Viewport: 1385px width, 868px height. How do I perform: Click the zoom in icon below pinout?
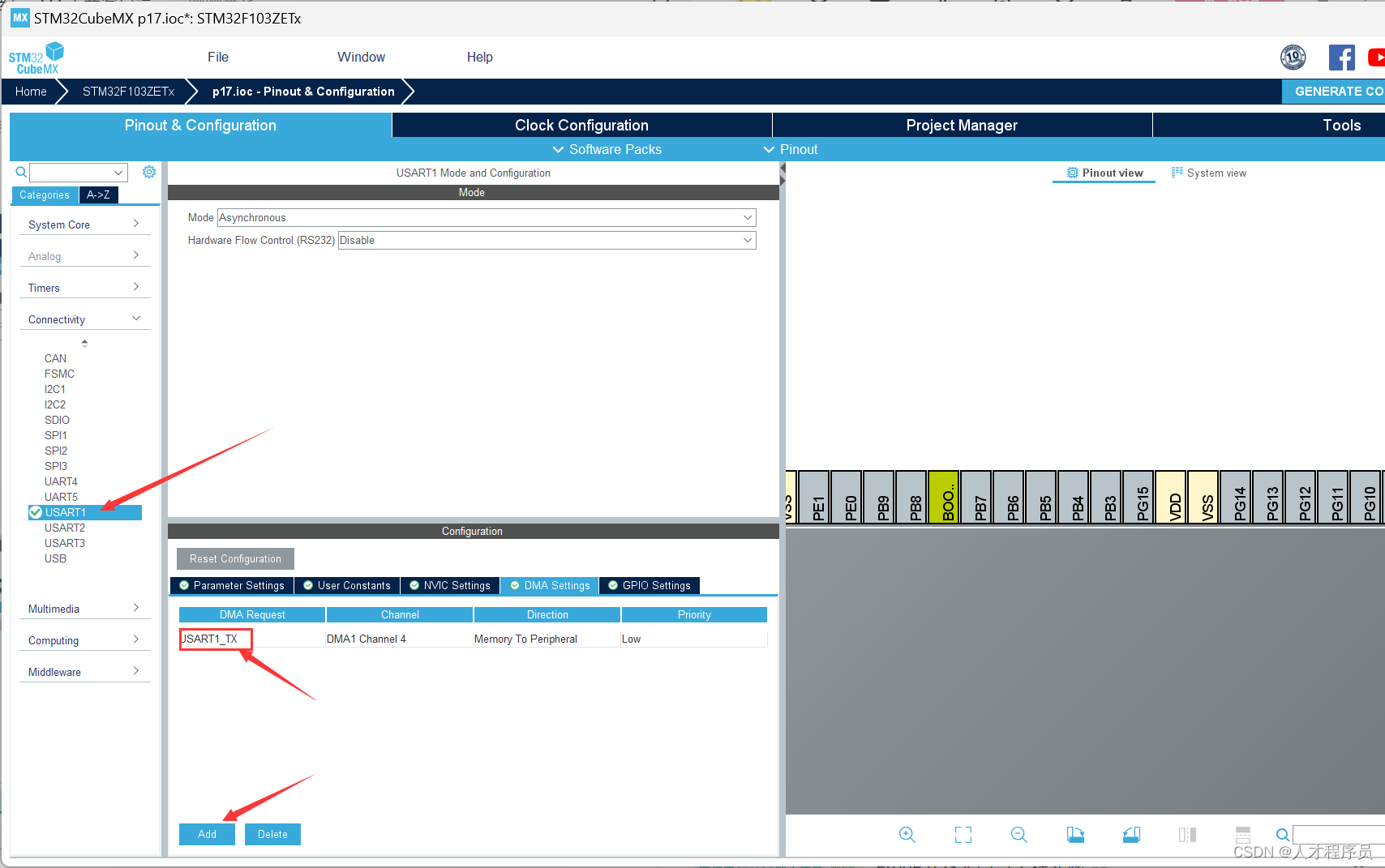[x=907, y=834]
